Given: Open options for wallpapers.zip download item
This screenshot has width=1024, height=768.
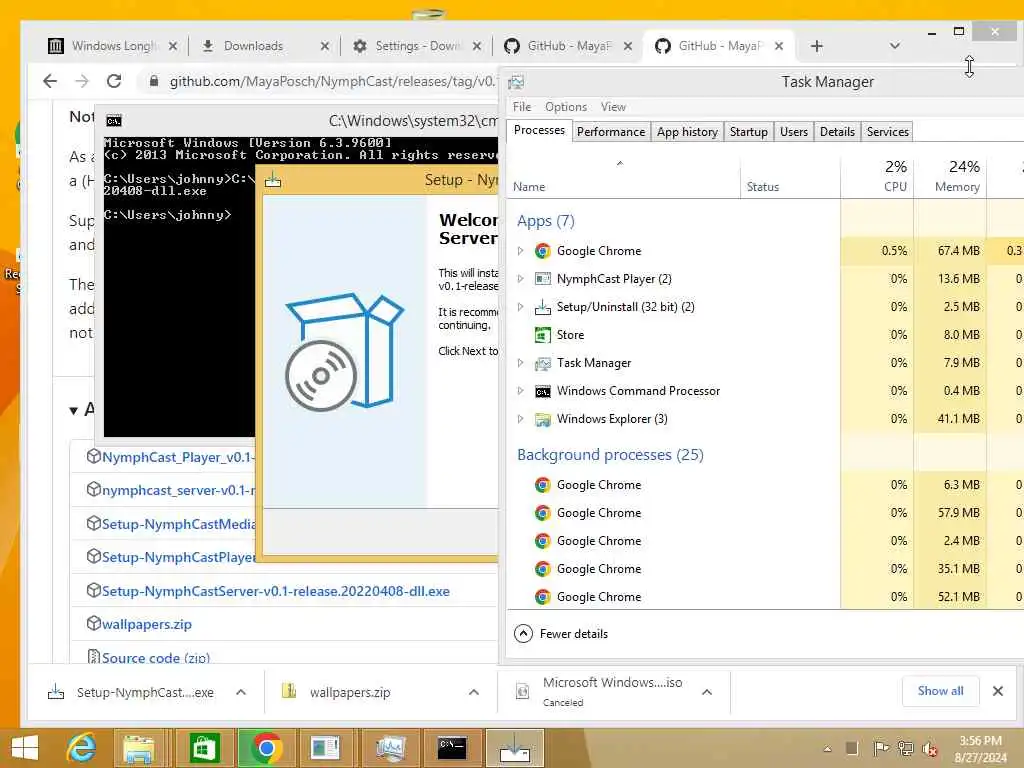Looking at the screenshot, I should [474, 692].
